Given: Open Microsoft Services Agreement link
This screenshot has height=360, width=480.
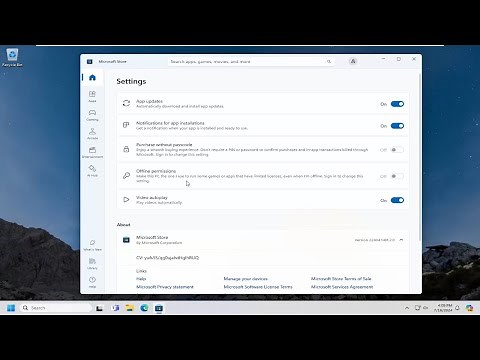Looking at the screenshot, I should pos(342,287).
